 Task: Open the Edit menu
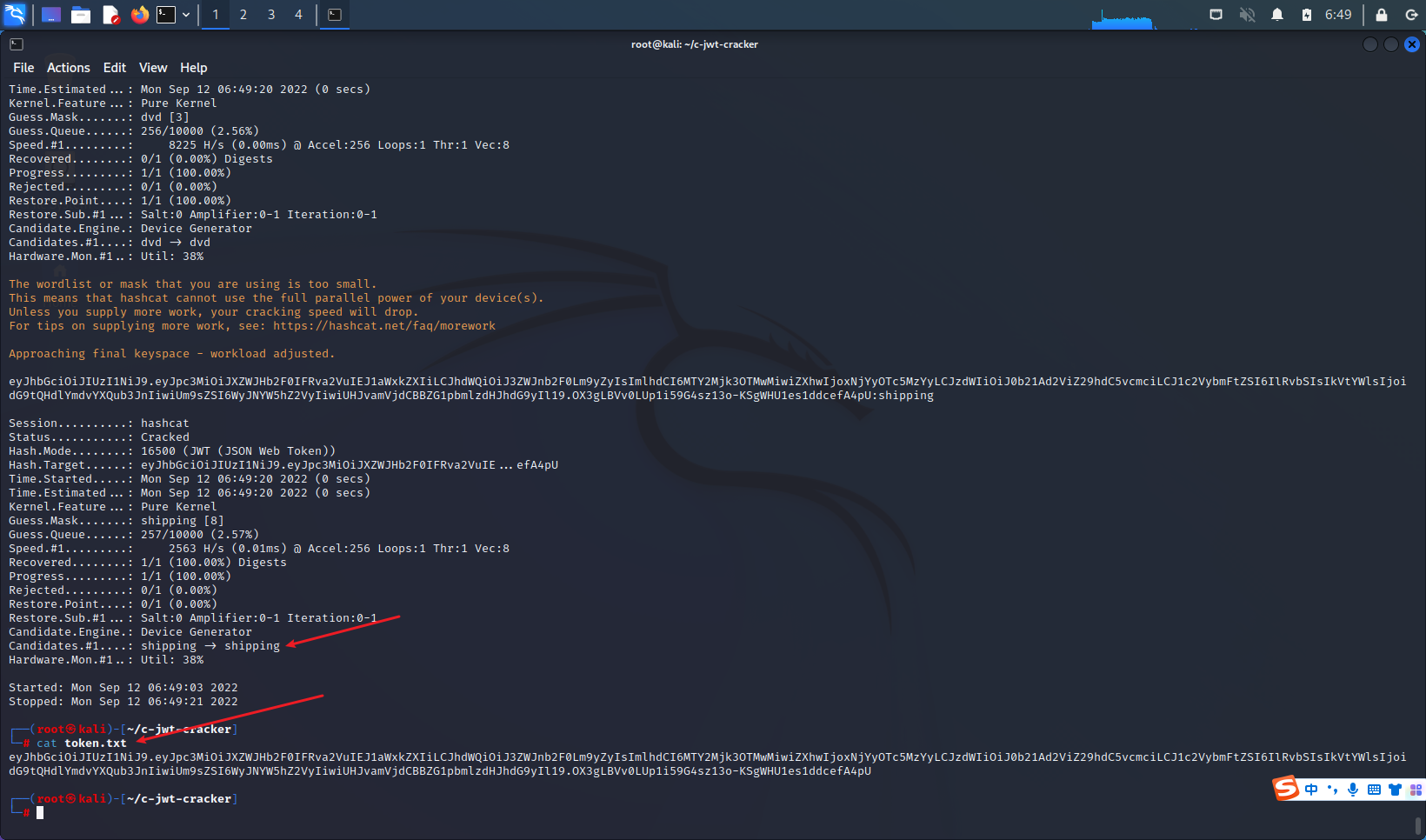tap(115, 68)
